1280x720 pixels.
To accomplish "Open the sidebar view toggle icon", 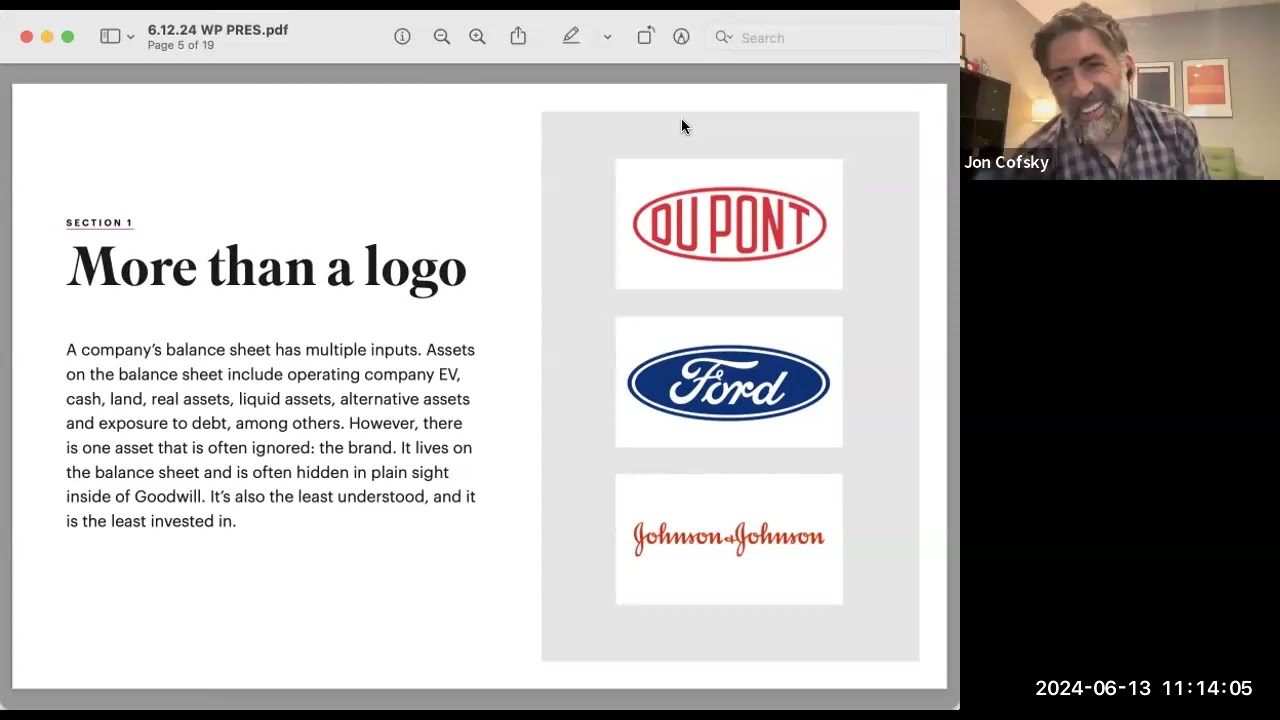I will click(110, 37).
